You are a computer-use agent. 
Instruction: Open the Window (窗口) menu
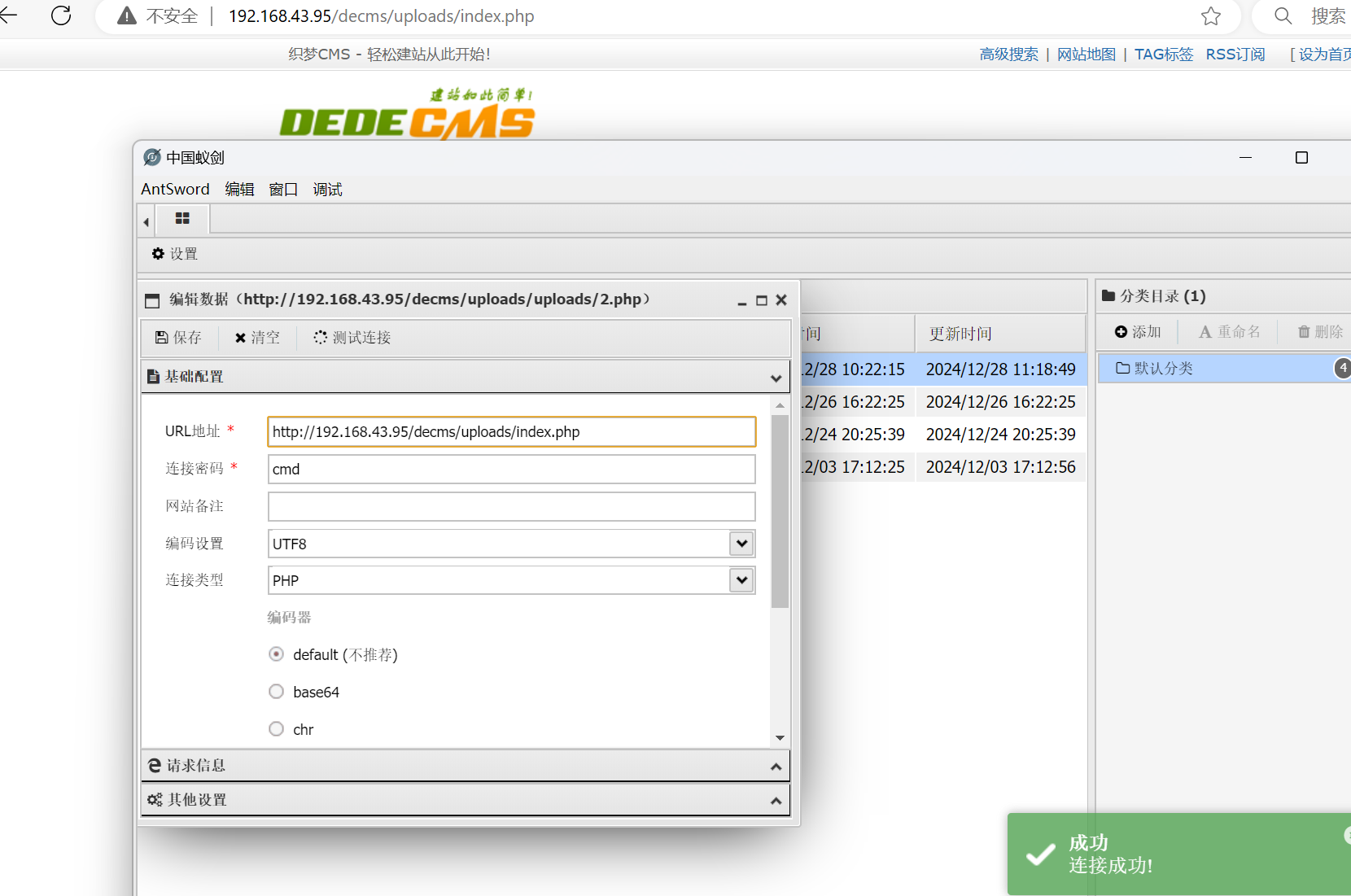[x=283, y=189]
